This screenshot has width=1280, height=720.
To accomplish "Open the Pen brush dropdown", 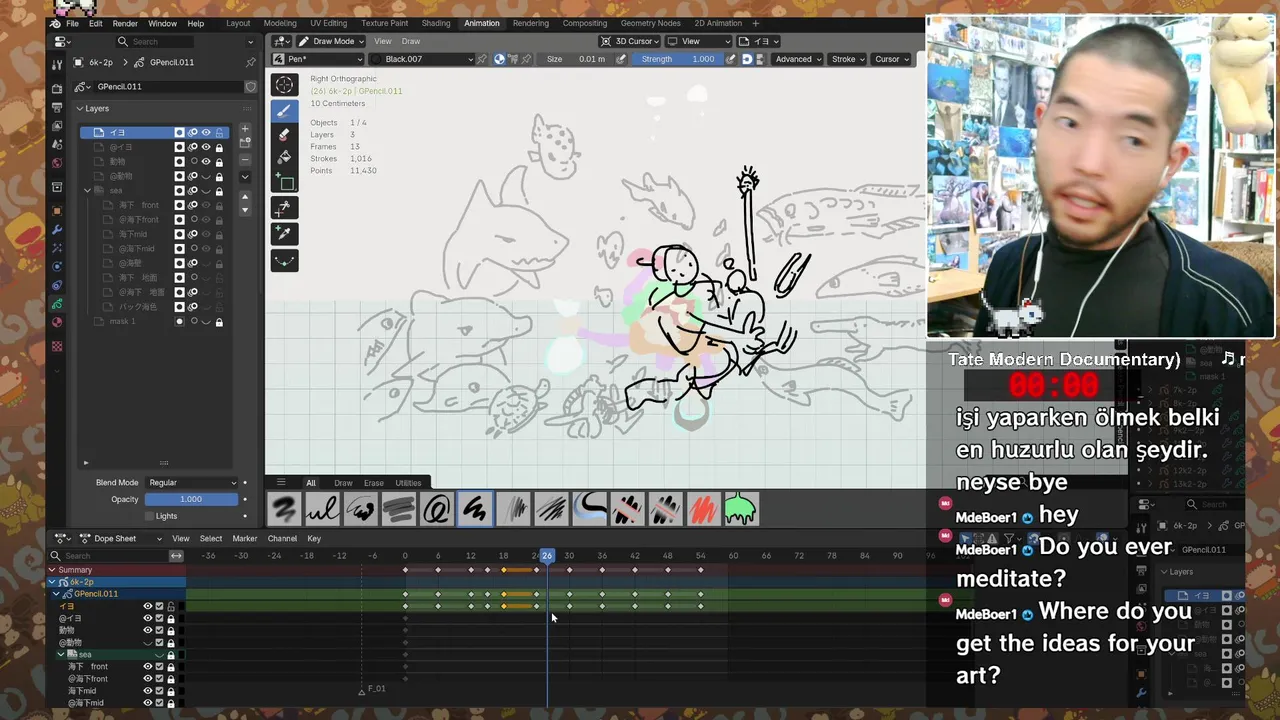I will (x=317, y=59).
